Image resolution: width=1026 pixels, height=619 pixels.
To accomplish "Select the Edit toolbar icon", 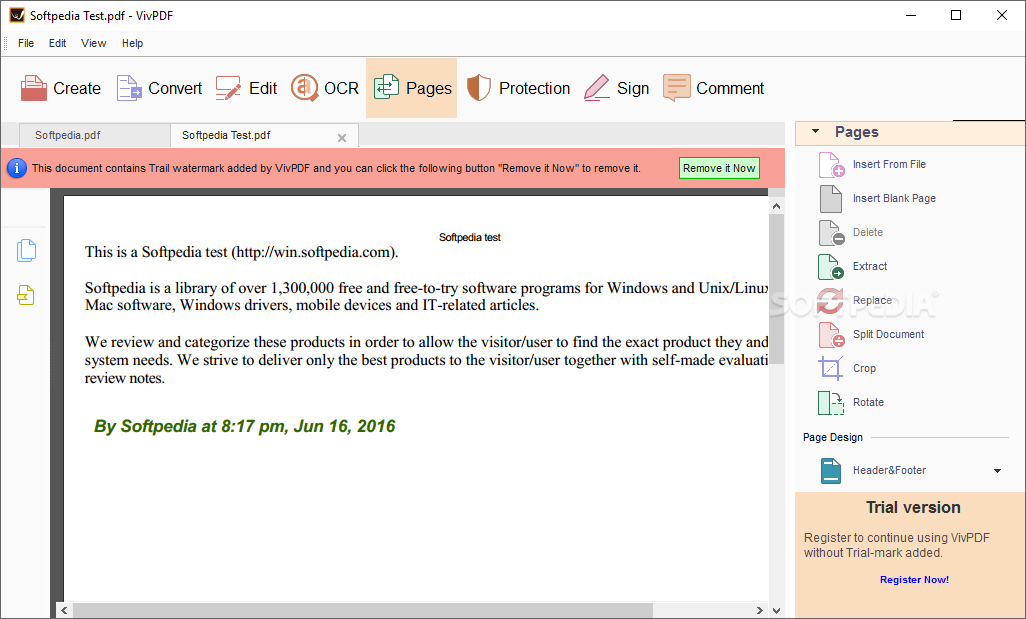I will tap(228, 88).
